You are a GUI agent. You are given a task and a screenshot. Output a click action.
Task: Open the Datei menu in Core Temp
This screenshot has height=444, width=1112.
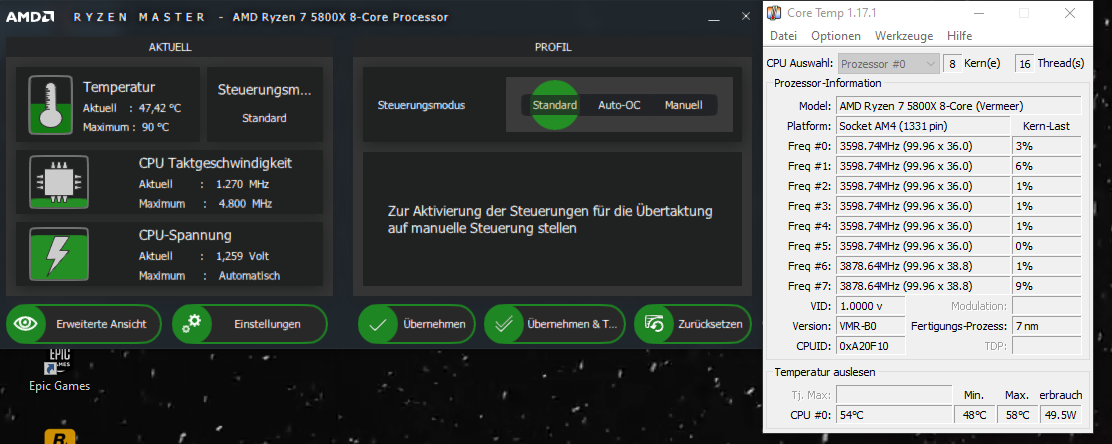(784, 35)
